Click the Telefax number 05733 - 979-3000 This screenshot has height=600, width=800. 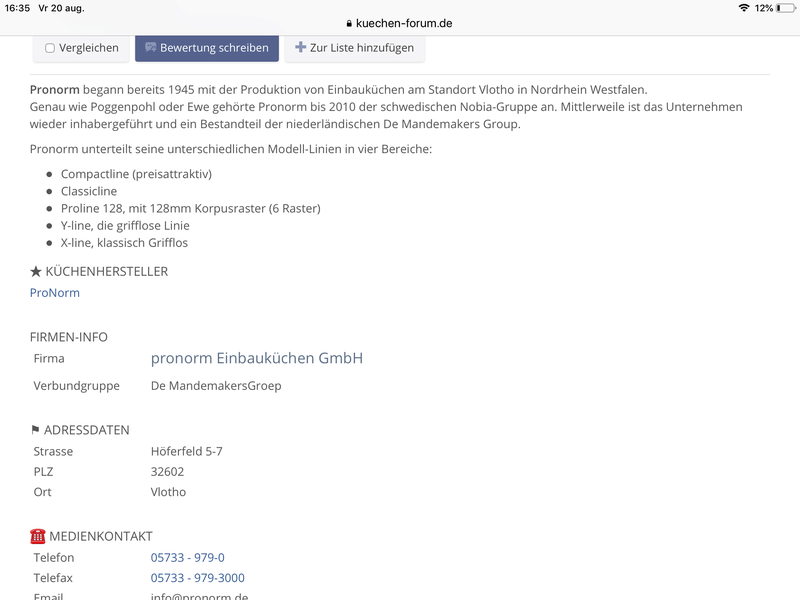coord(197,578)
